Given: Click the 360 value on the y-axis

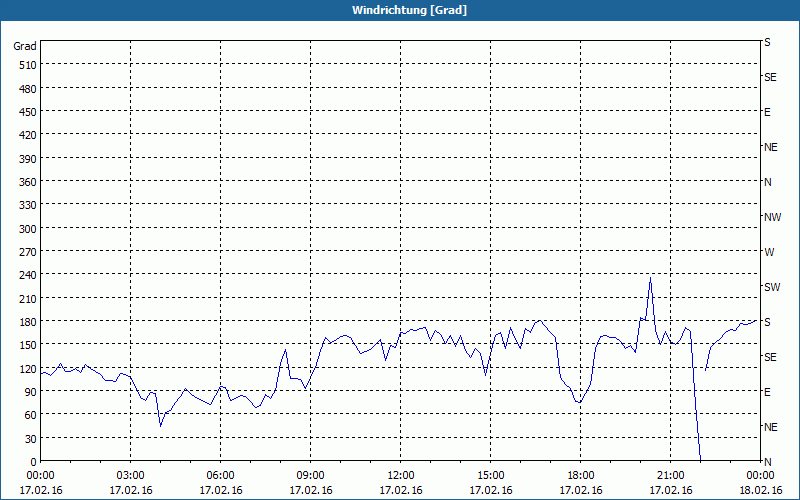Looking at the screenshot, I should (25, 182).
